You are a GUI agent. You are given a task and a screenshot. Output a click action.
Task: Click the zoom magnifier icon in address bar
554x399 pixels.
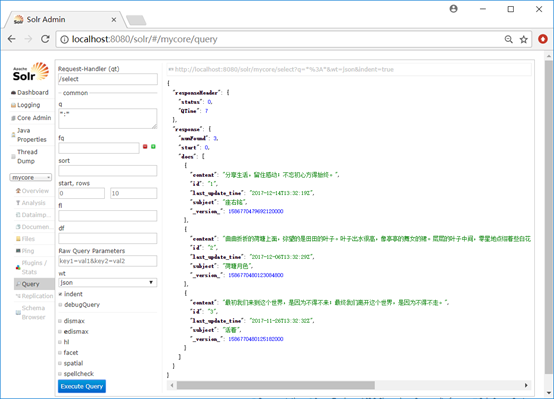click(x=508, y=39)
